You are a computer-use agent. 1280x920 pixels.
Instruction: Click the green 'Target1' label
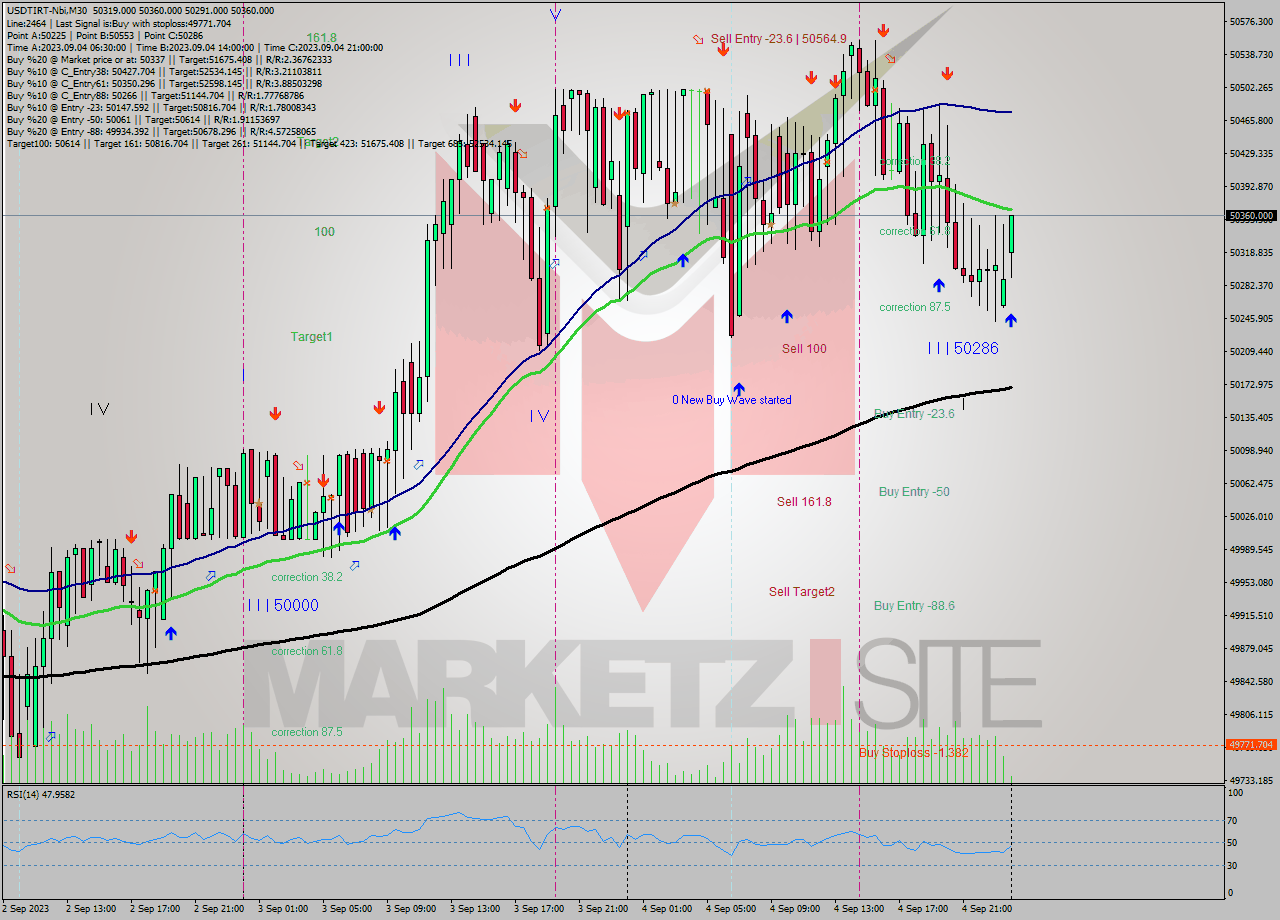pyautogui.click(x=311, y=337)
